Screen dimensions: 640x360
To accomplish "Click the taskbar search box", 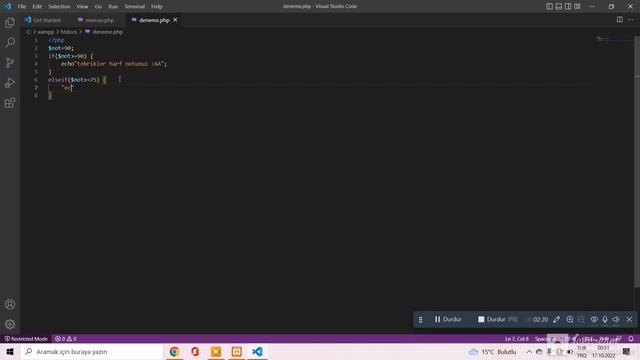I will click(92, 351).
